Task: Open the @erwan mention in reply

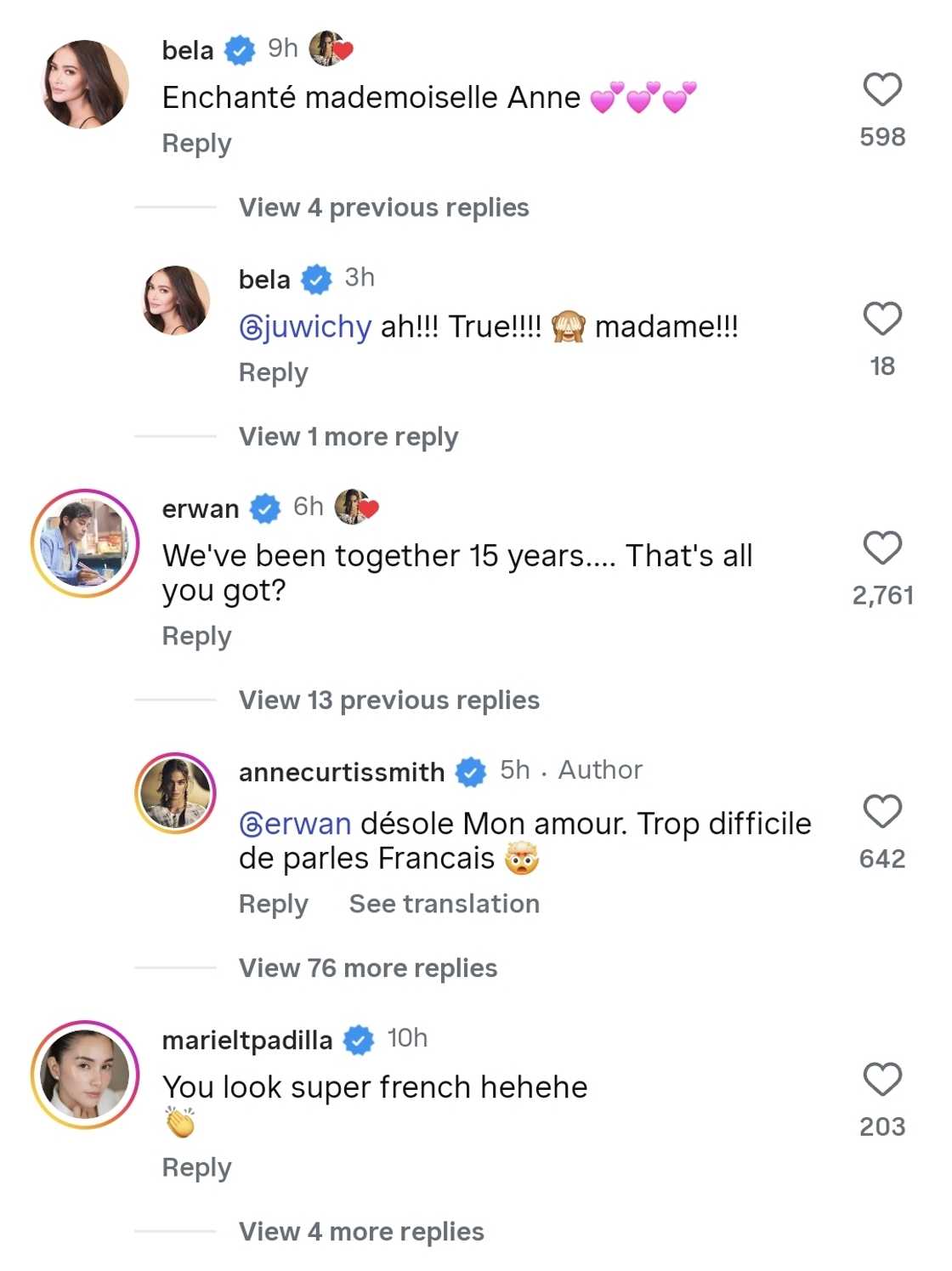Action: (295, 824)
